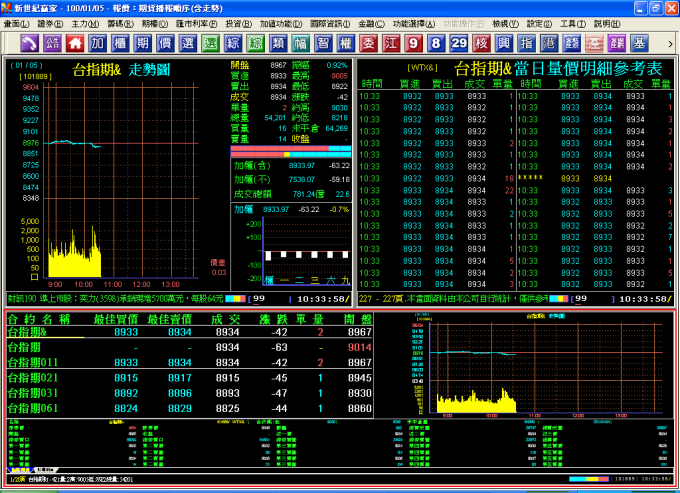This screenshot has height=493, width=680.
Task: Click the 價 toolbar icon
Action: click(165, 43)
